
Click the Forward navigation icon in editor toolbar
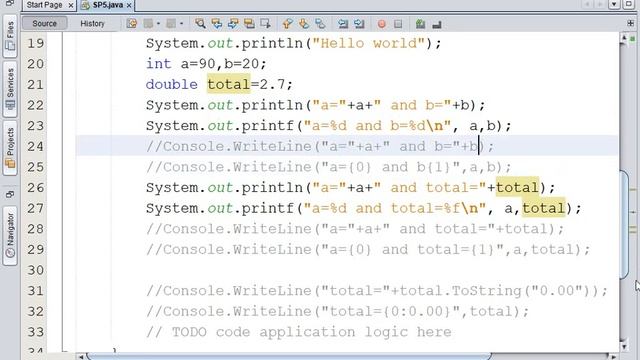(x=171, y=24)
